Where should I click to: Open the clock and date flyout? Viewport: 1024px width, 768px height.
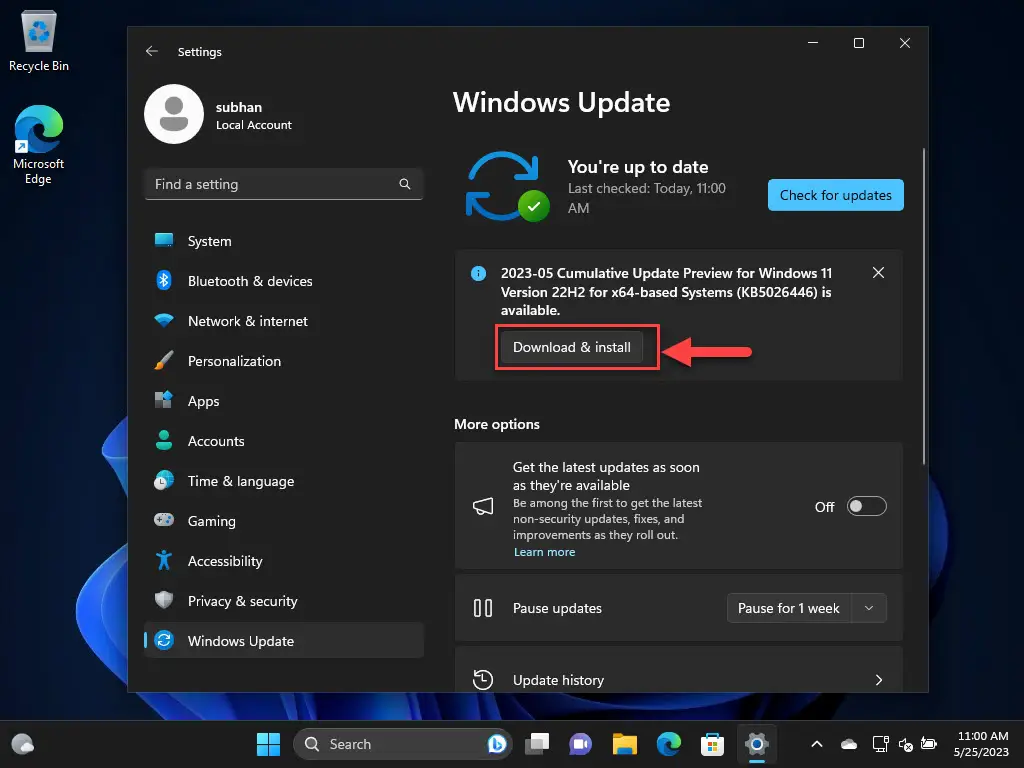pos(982,744)
